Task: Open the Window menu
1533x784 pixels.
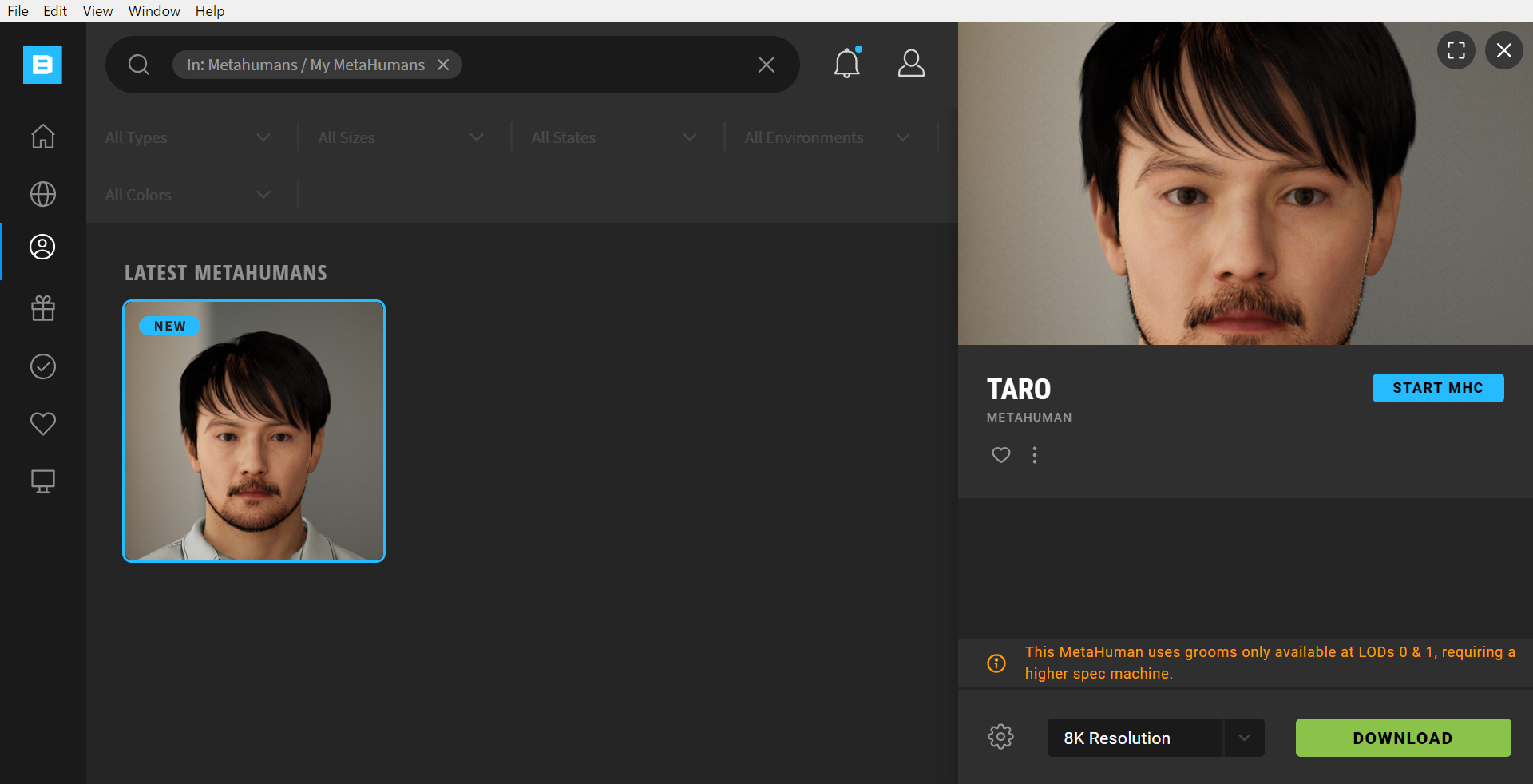Action: 154,10
